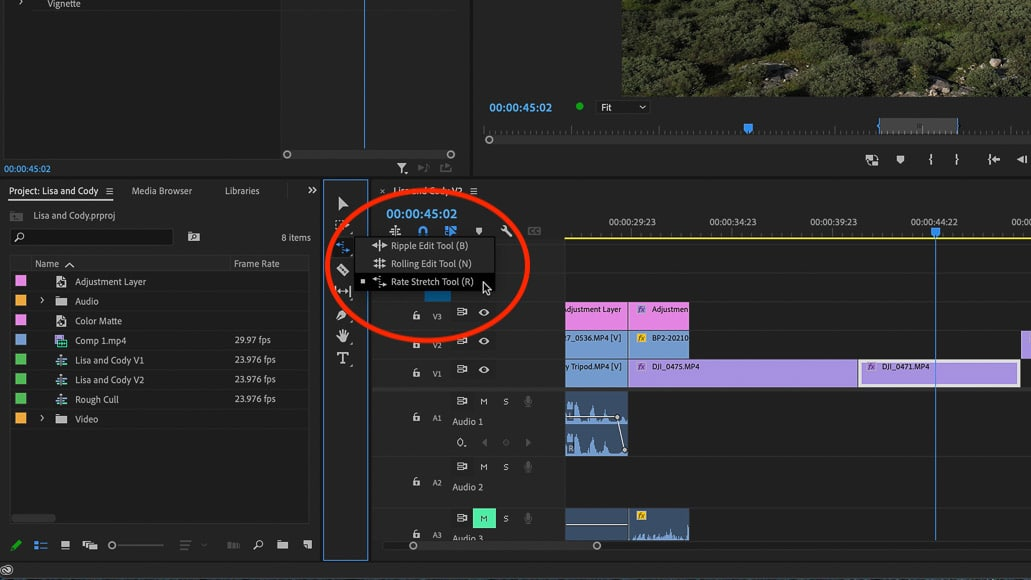Click Go to In in Program monitor
This screenshot has height=580, width=1031.
click(x=994, y=159)
